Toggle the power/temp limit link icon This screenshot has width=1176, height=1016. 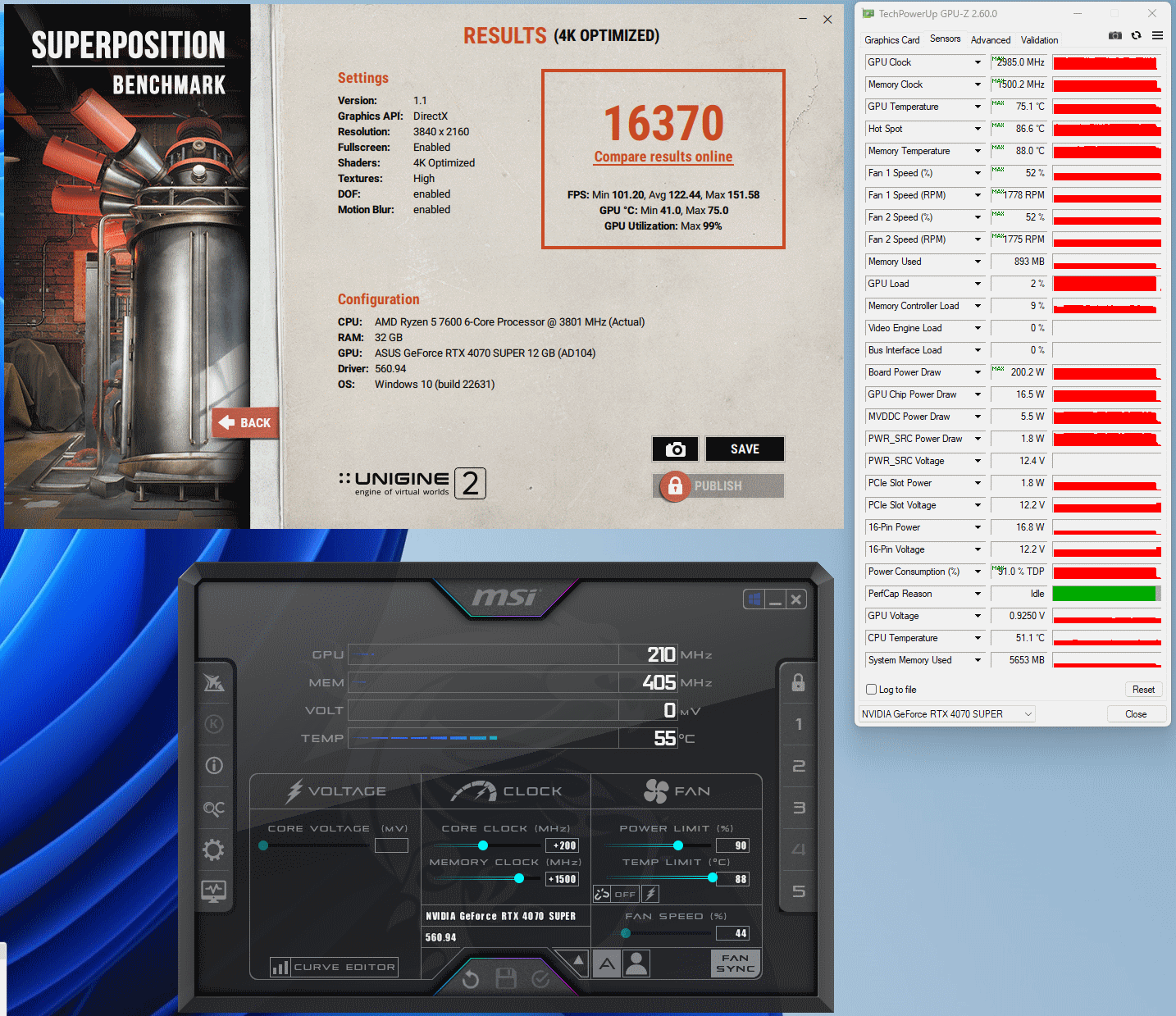click(x=602, y=894)
